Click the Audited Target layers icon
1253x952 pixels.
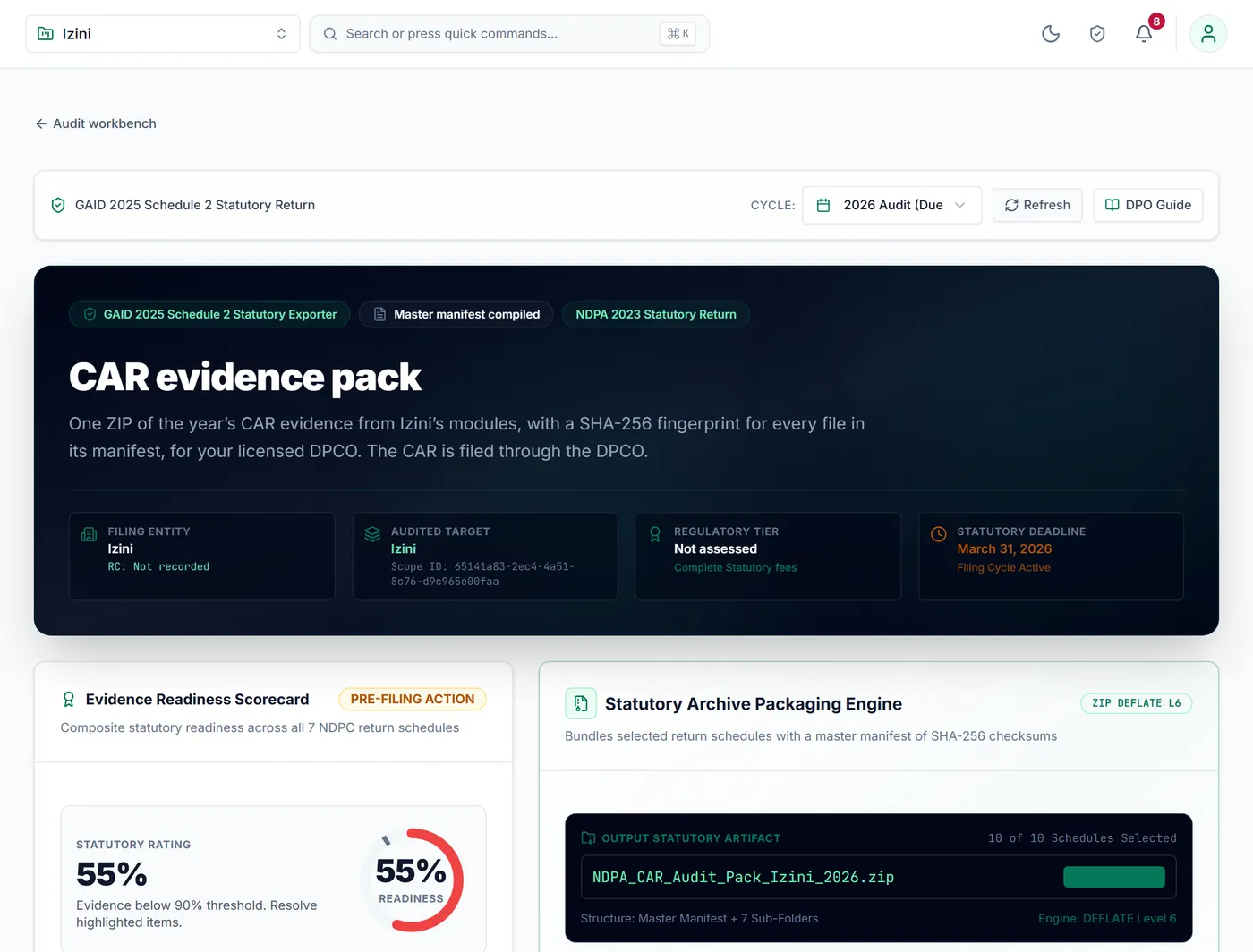pyautogui.click(x=372, y=534)
